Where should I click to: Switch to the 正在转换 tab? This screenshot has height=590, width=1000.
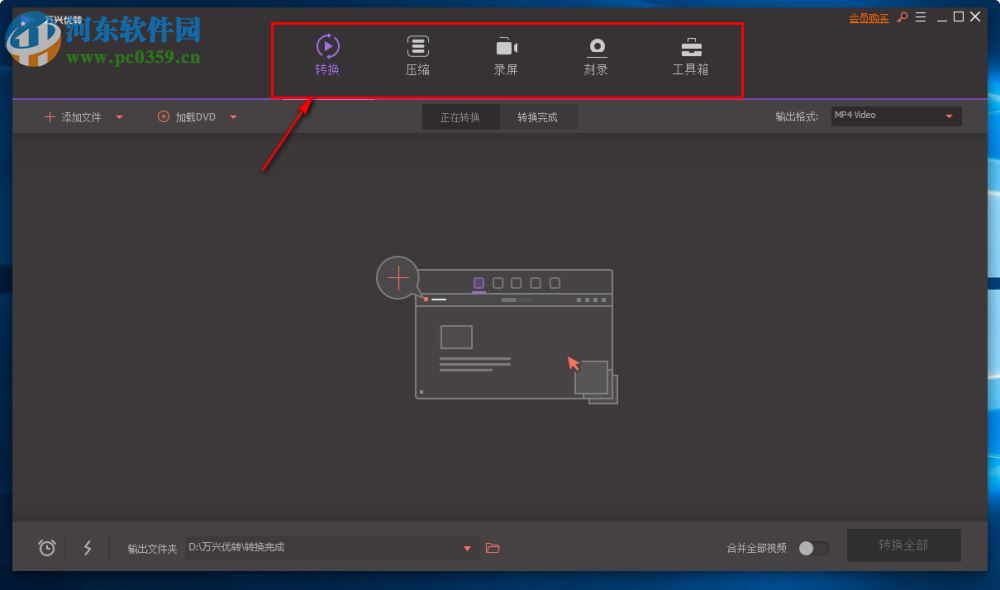pyautogui.click(x=461, y=116)
